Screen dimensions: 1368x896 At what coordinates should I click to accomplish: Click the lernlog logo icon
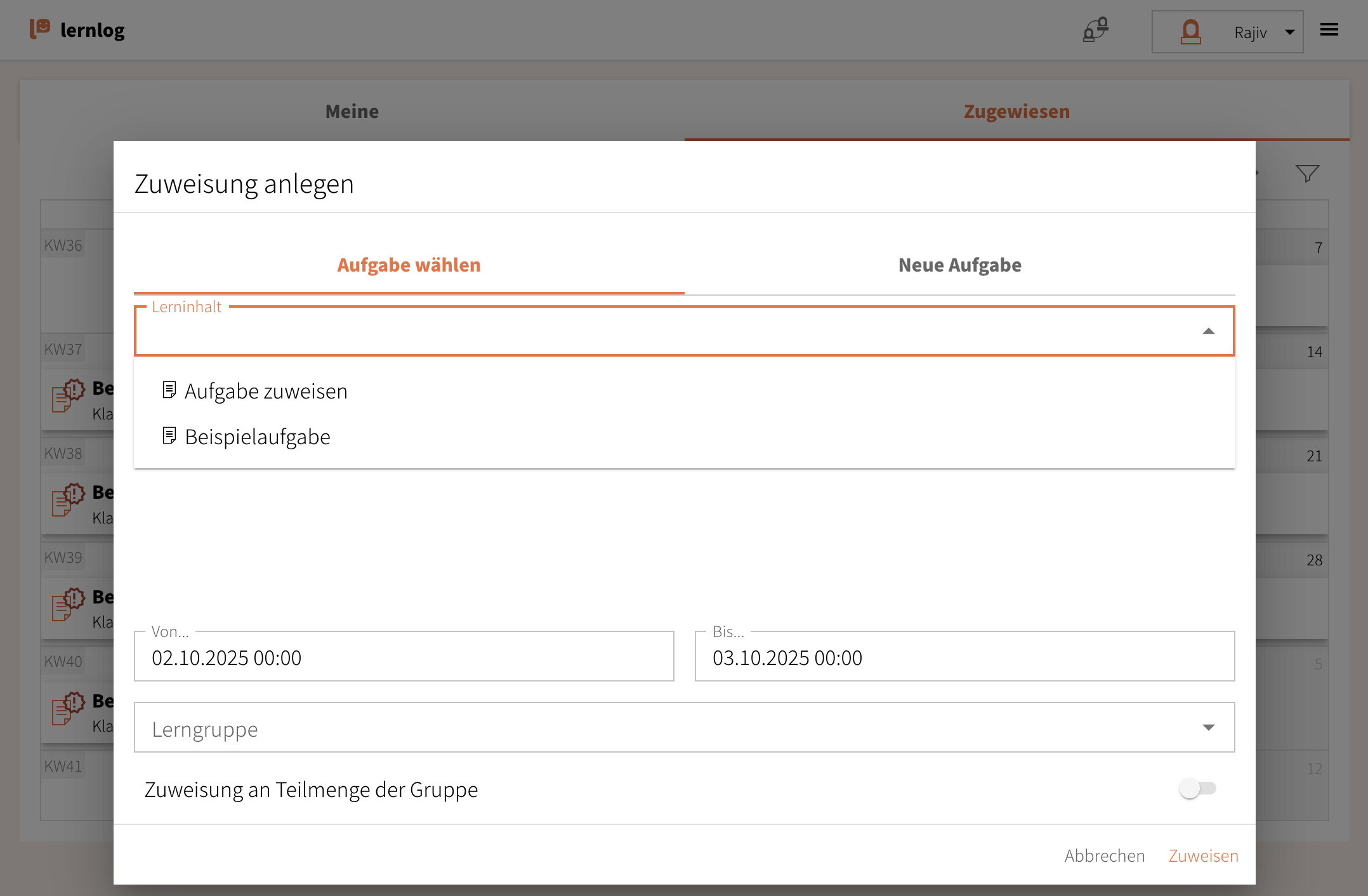click(40, 29)
